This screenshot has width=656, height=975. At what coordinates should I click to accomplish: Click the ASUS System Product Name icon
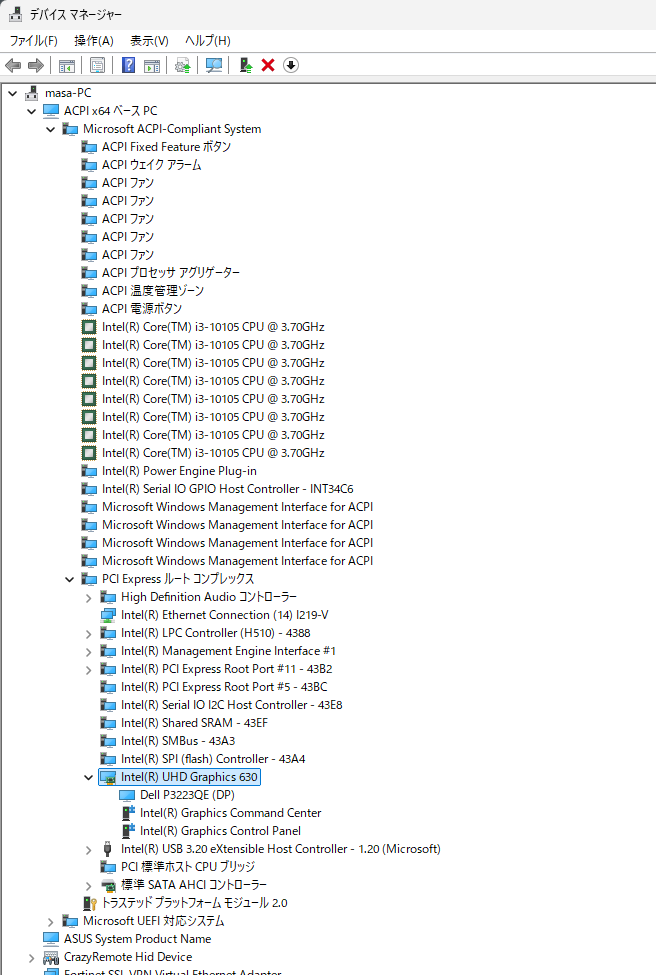[x=51, y=939]
